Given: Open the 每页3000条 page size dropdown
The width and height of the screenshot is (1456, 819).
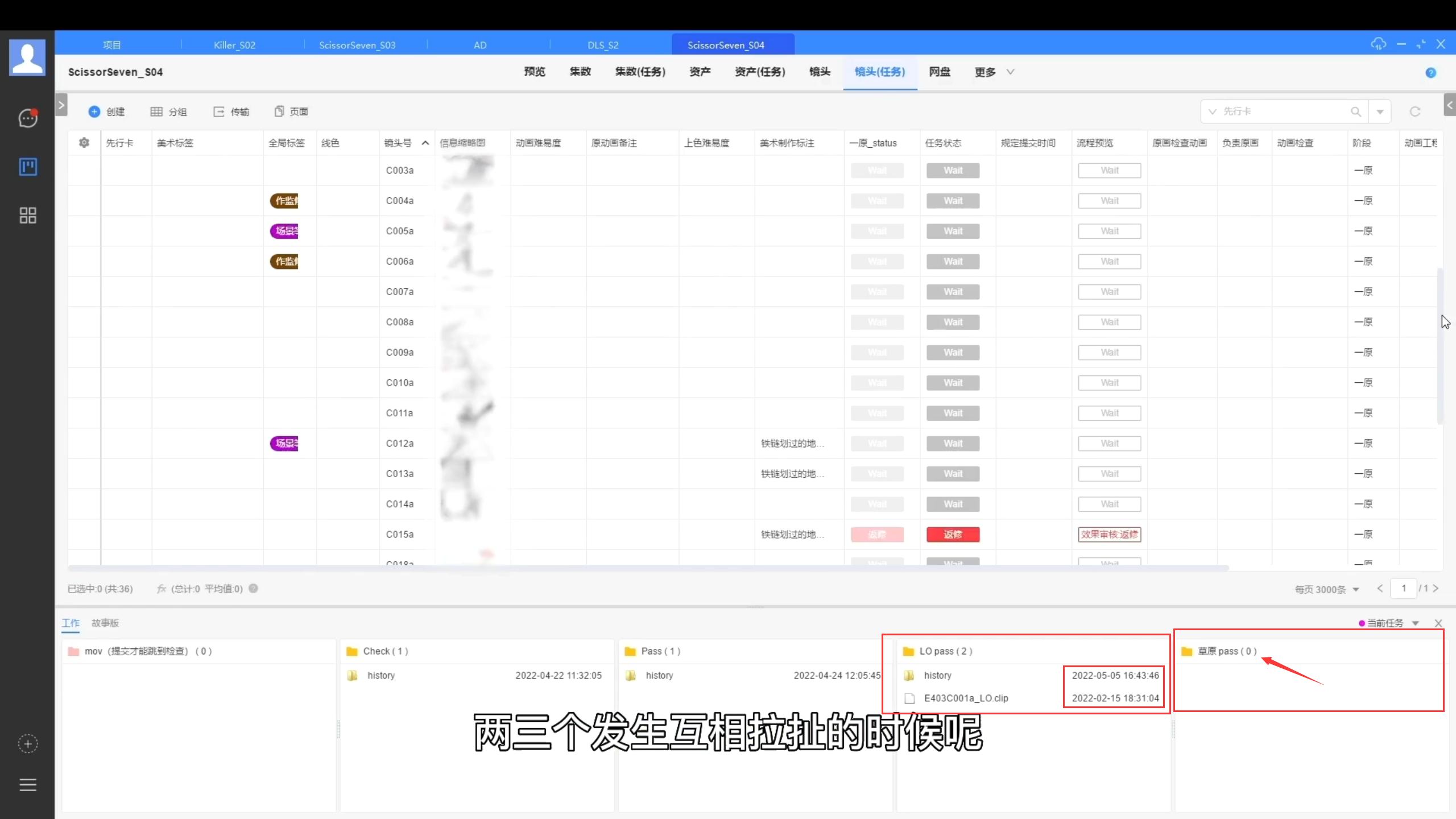Looking at the screenshot, I should (1325, 589).
